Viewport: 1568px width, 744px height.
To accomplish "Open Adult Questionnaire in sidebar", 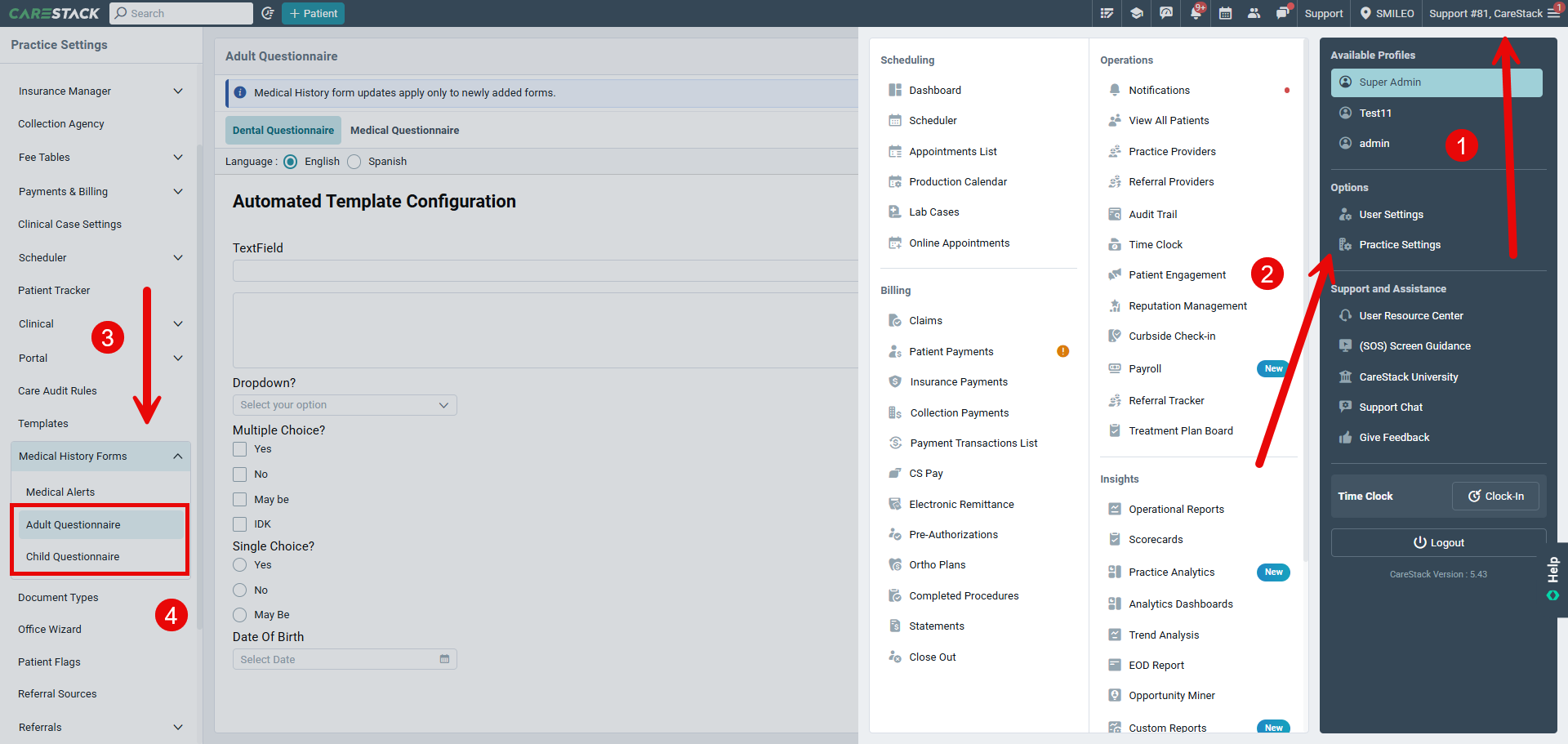I will [x=100, y=524].
